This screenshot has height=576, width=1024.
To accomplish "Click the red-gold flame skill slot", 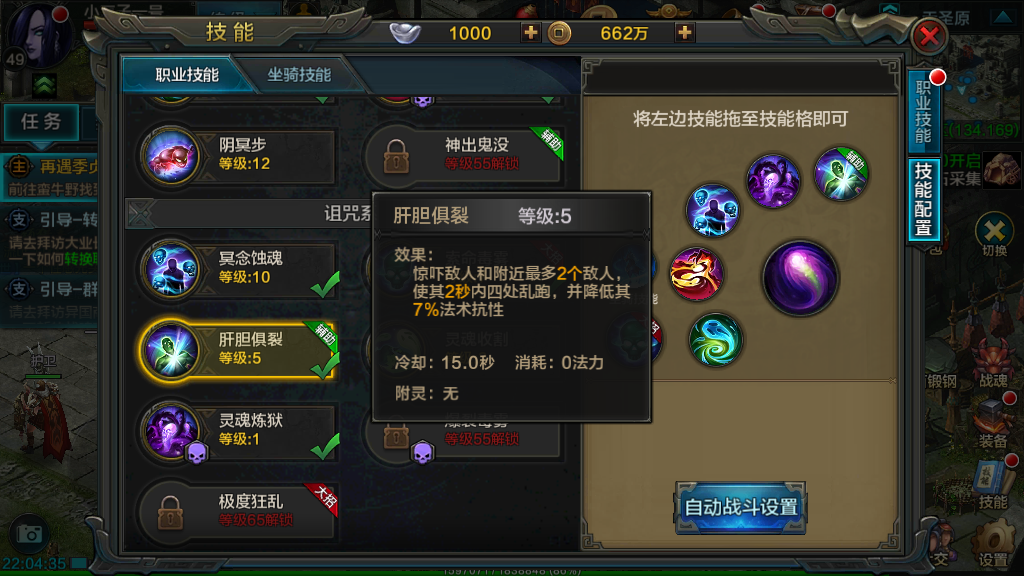I will [696, 274].
